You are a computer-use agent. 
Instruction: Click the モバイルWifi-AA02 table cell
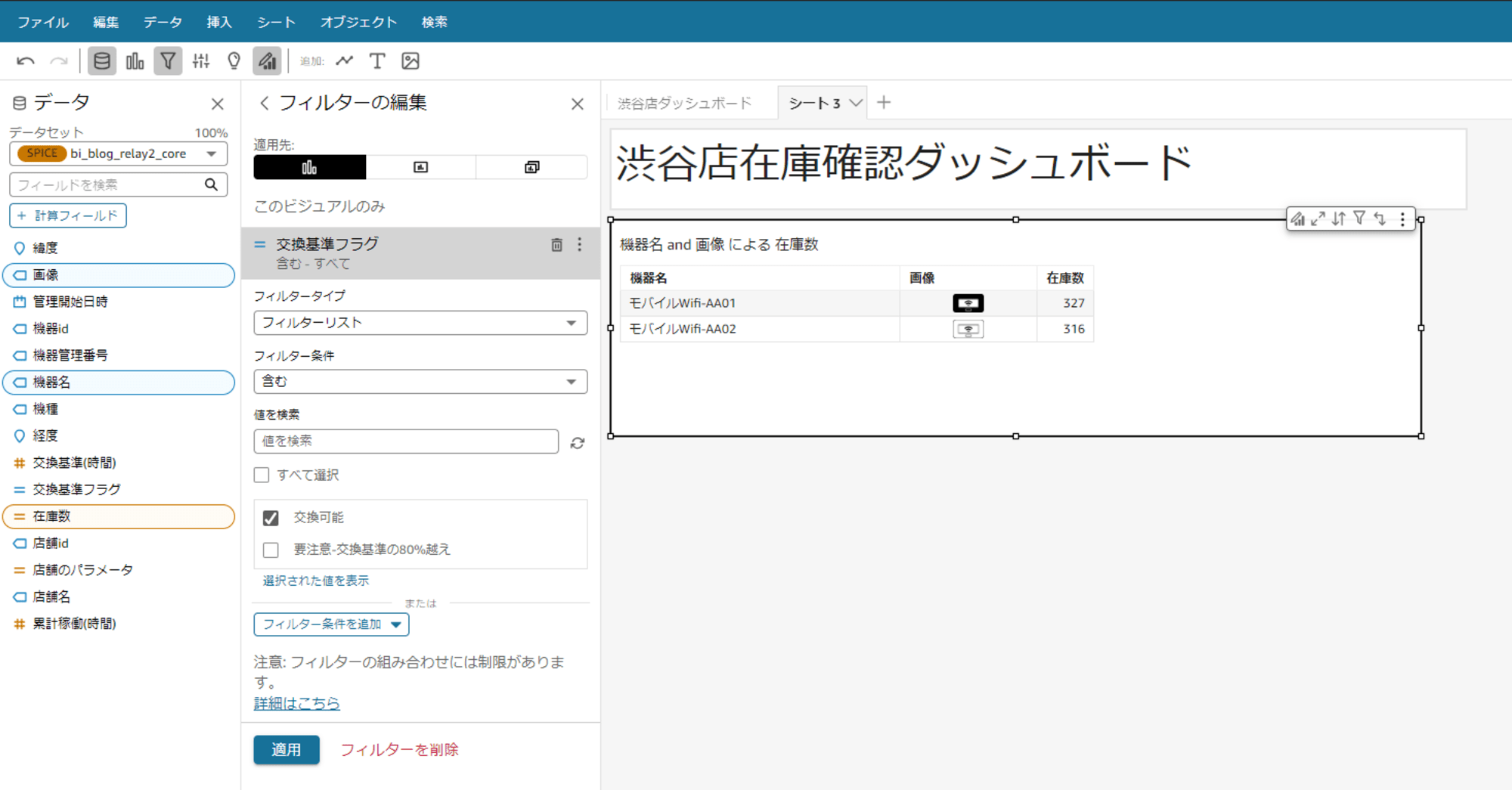[759, 329]
